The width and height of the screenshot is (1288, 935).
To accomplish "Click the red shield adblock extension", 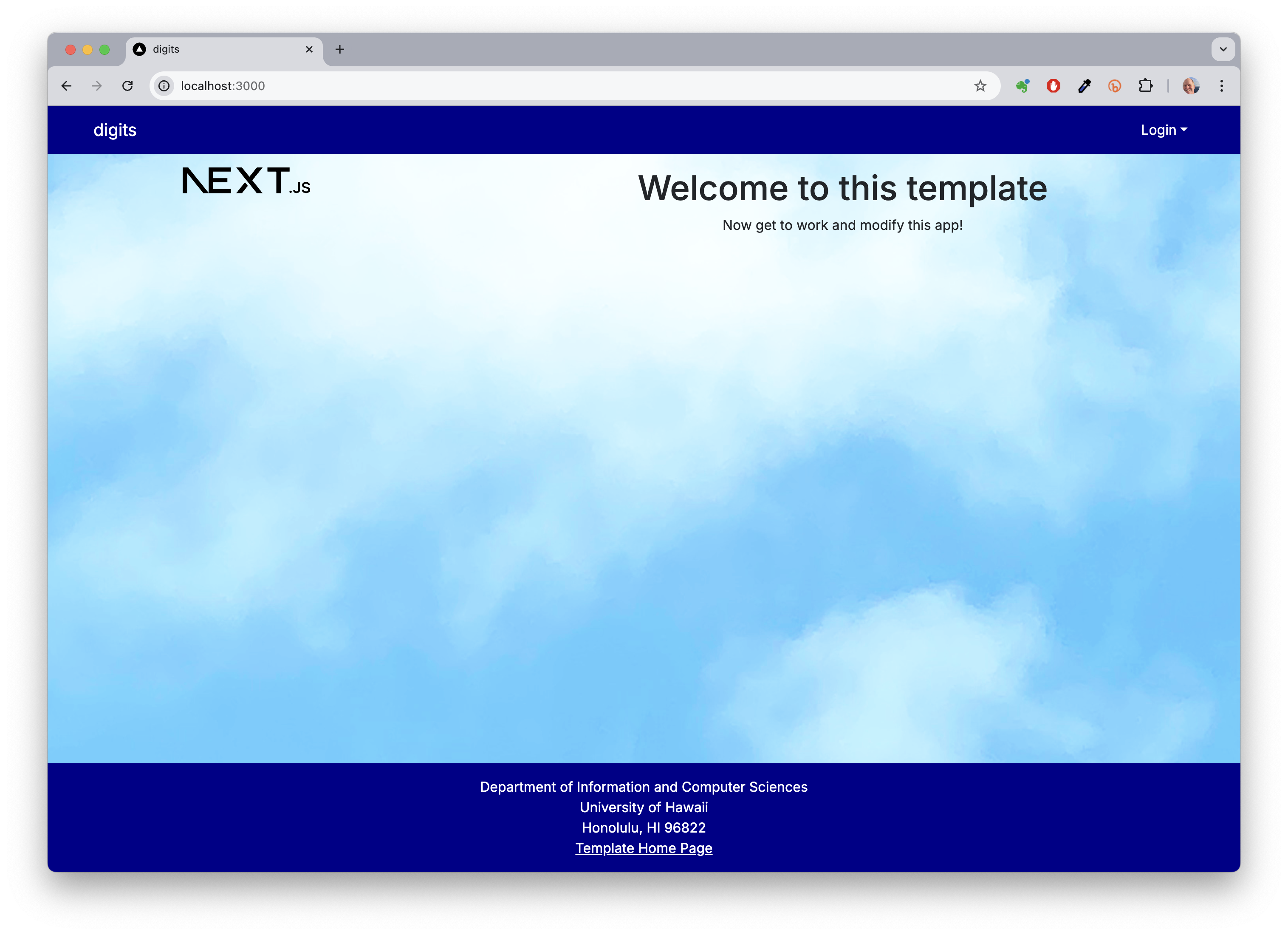I will [x=1054, y=86].
